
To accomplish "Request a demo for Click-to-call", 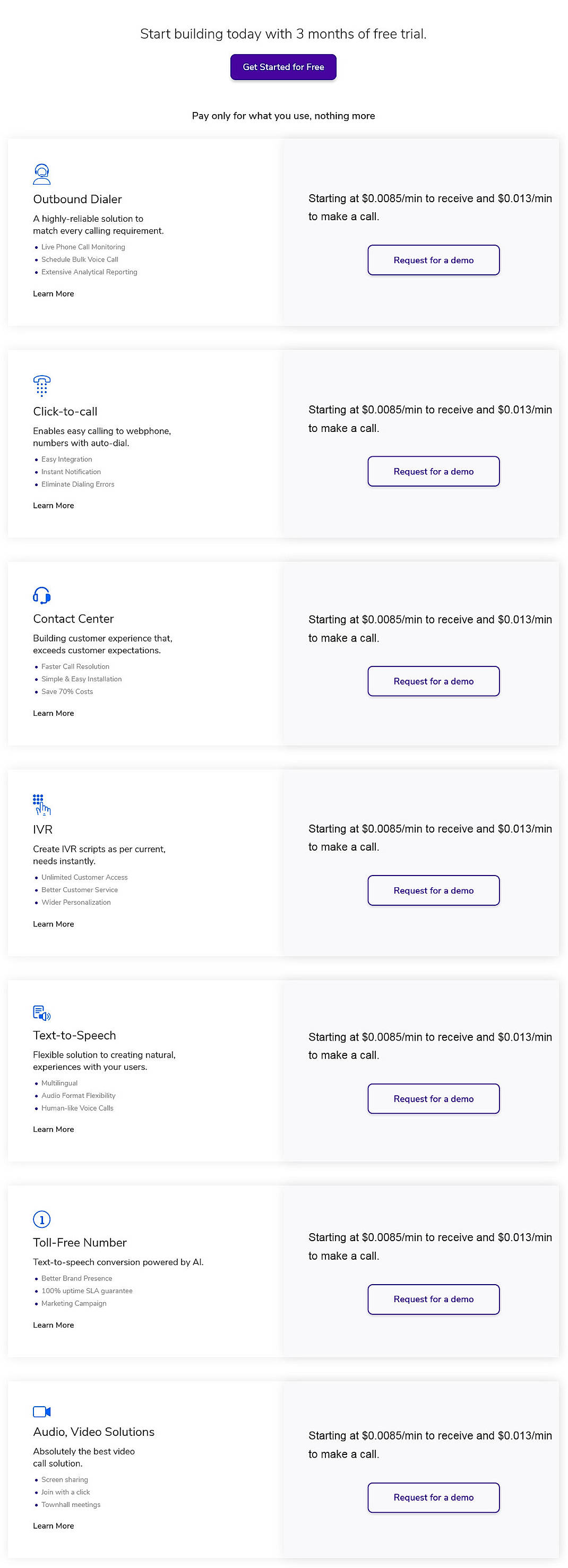I will click(x=434, y=471).
